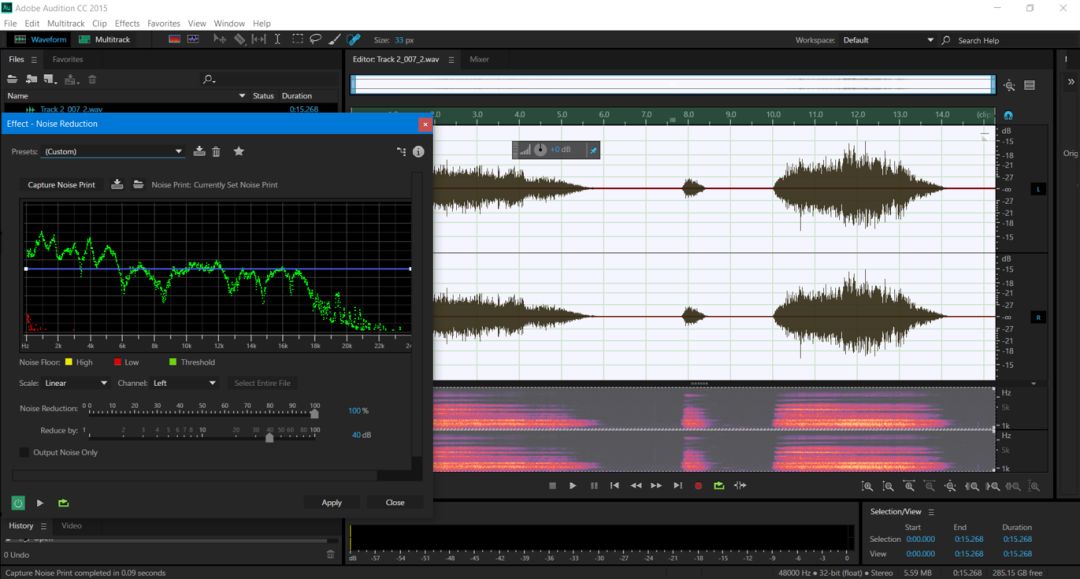Delete the current effect preset
This screenshot has width=1080, height=579.
point(216,151)
